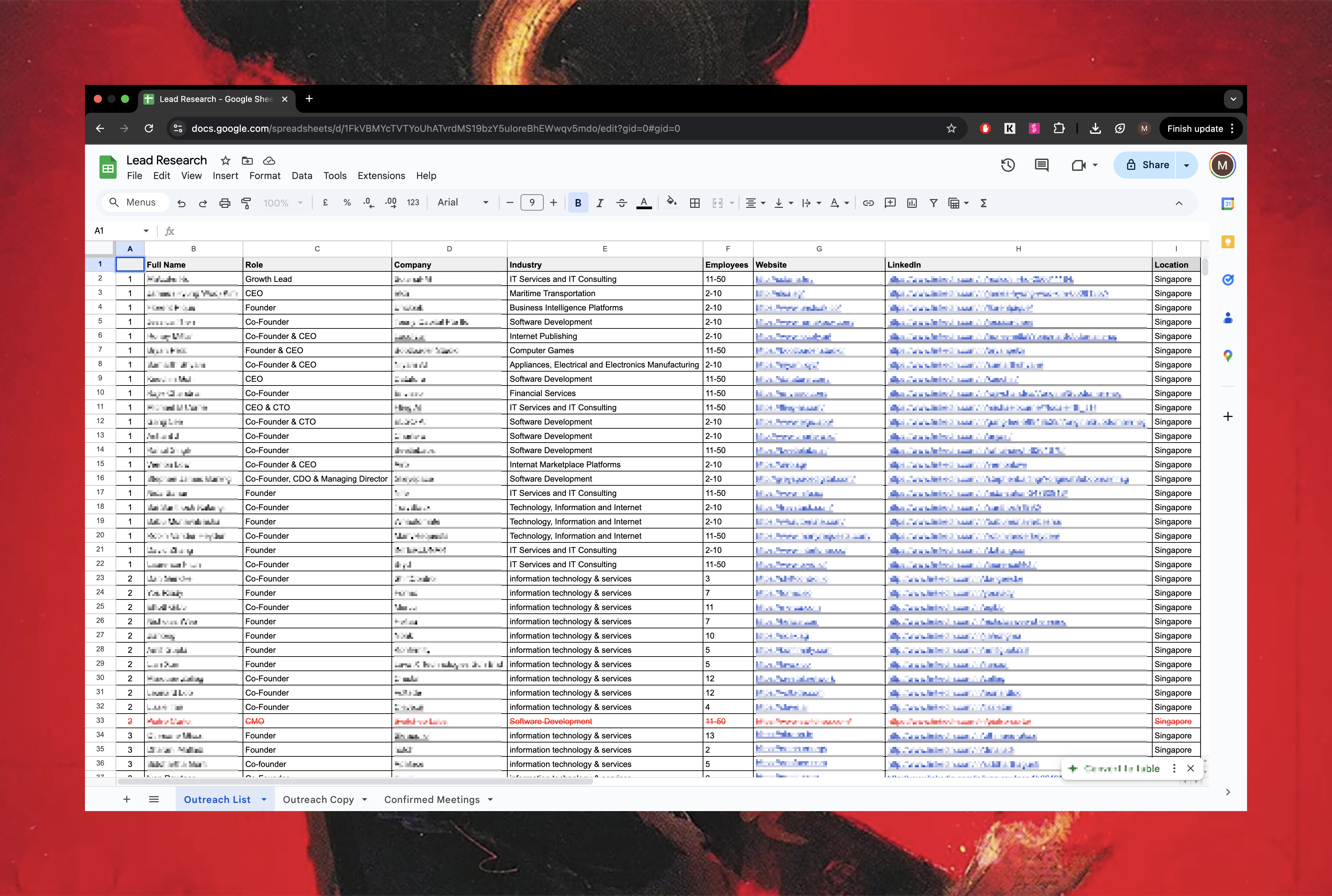Open version history clock icon
Viewport: 1332px width, 896px height.
(x=1008, y=165)
